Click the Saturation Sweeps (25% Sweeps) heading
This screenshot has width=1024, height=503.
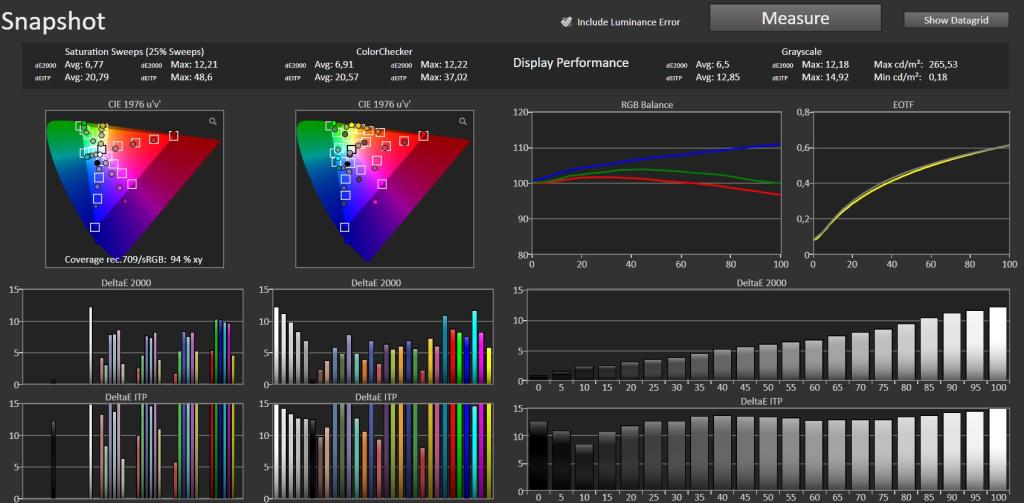coord(135,51)
